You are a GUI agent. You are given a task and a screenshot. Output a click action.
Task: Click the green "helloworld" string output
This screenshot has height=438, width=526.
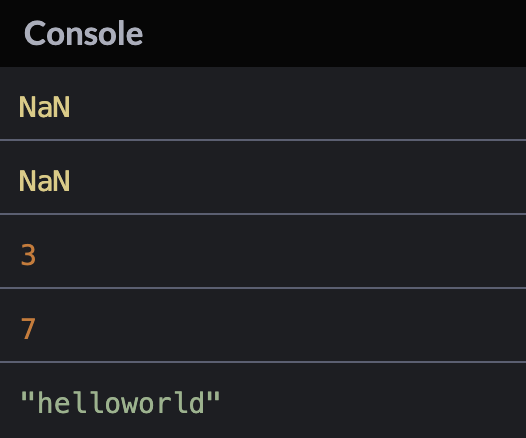point(120,402)
